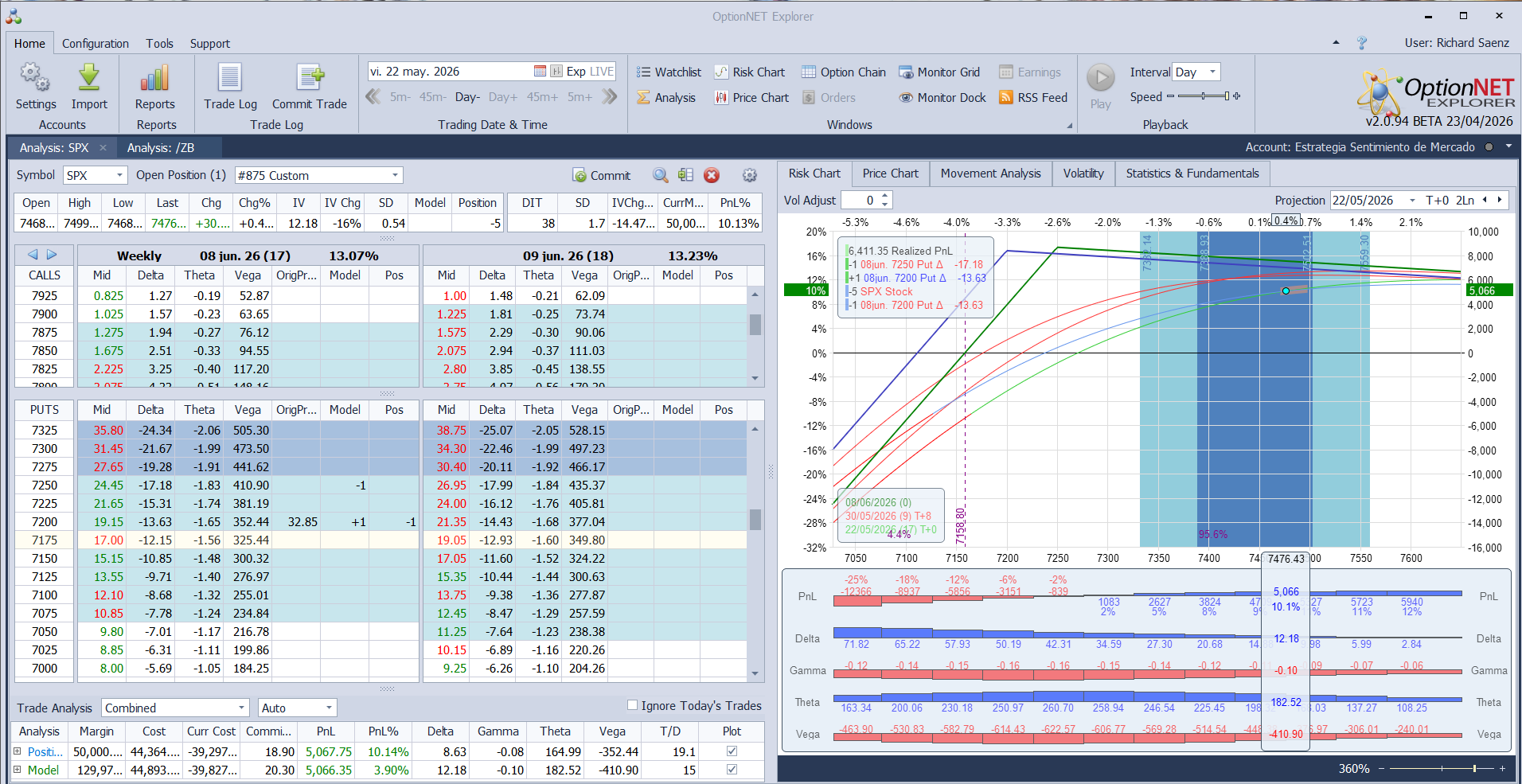The image size is (1522, 784).
Task: Open the Combined trade analysis dropdown
Action: point(242,708)
